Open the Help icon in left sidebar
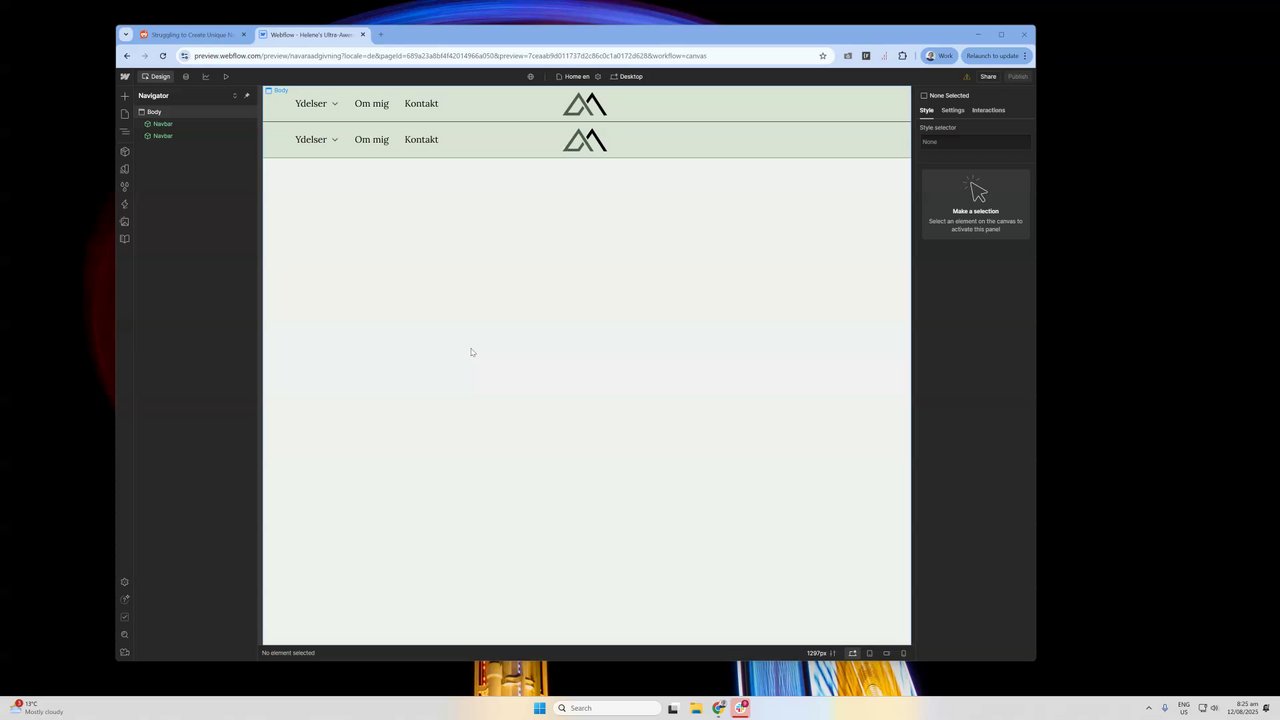Viewport: 1280px width, 720px height. point(124,600)
